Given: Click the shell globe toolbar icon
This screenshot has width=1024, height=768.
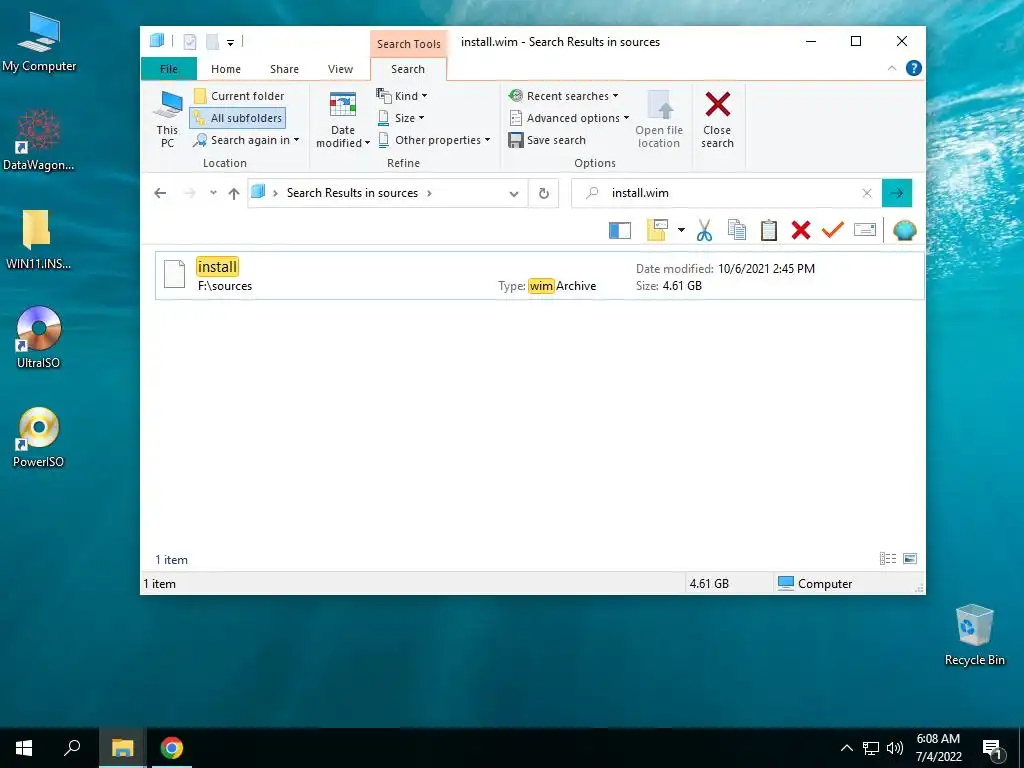Looking at the screenshot, I should [904, 230].
